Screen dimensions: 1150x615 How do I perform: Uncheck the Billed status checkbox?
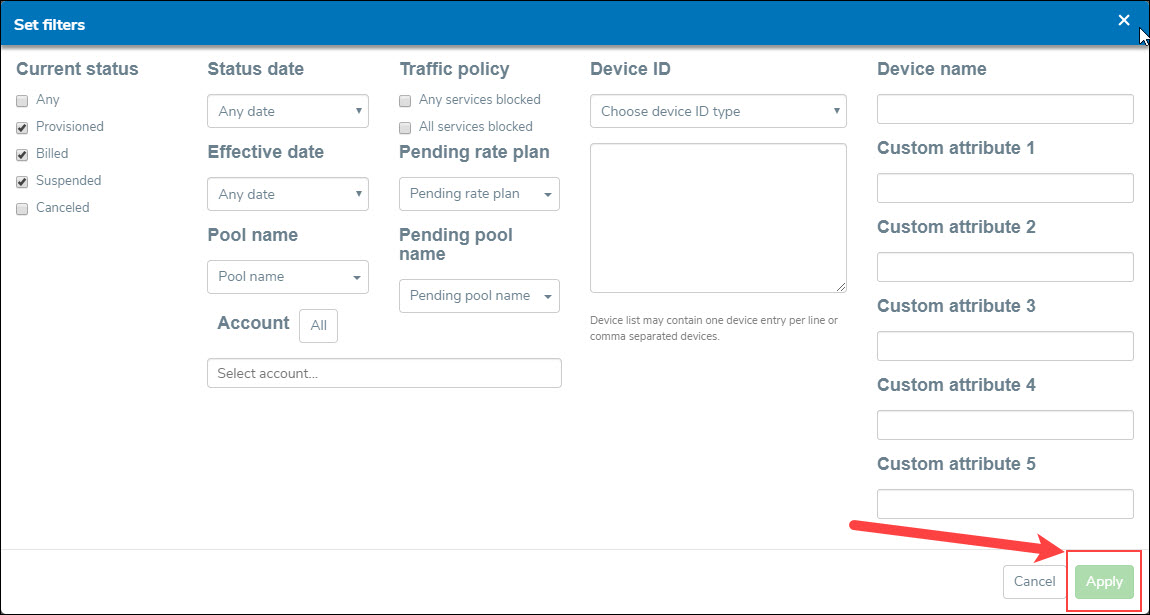pyautogui.click(x=22, y=155)
